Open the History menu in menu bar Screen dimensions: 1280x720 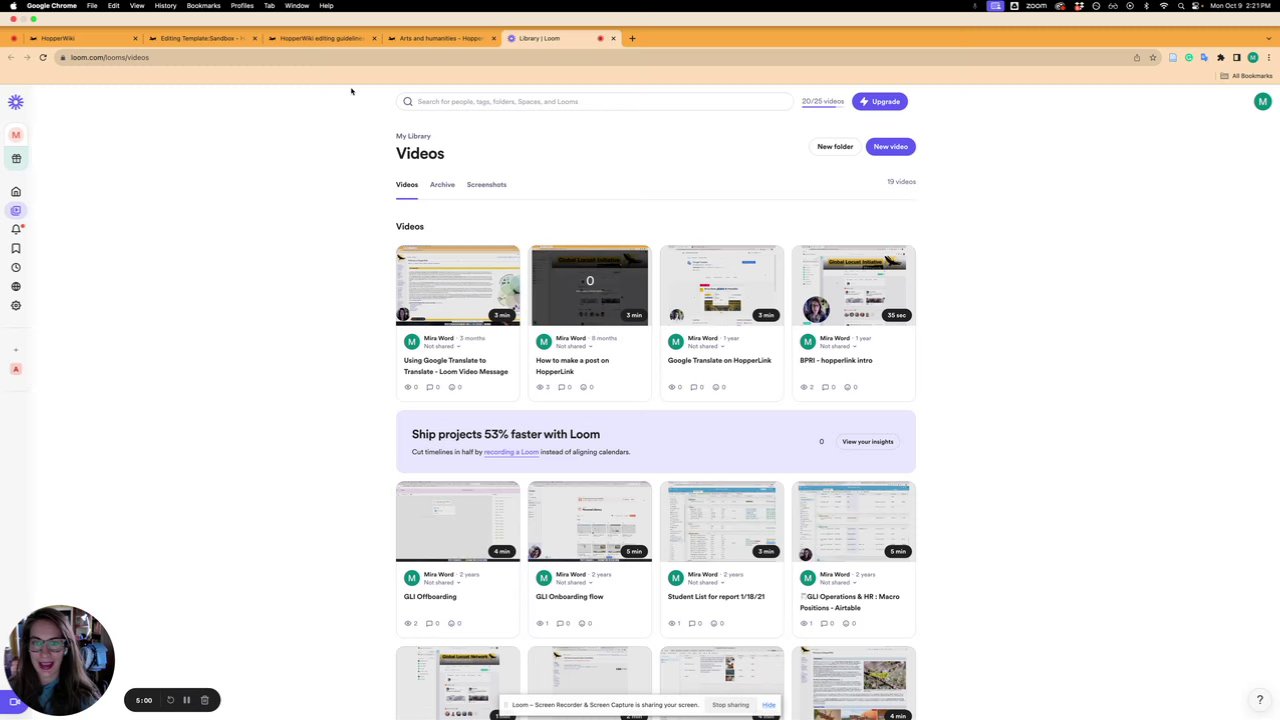pos(165,6)
